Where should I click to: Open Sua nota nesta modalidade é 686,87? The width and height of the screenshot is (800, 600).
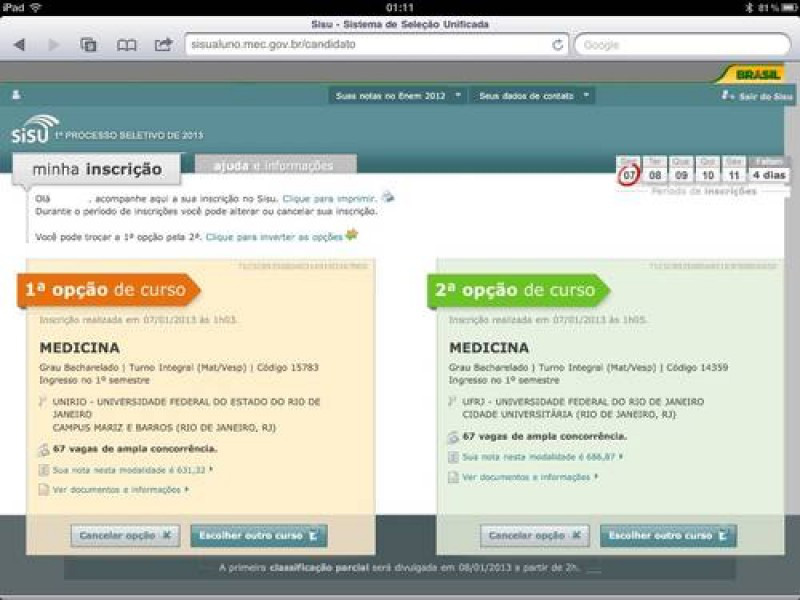pyautogui.click(x=542, y=457)
